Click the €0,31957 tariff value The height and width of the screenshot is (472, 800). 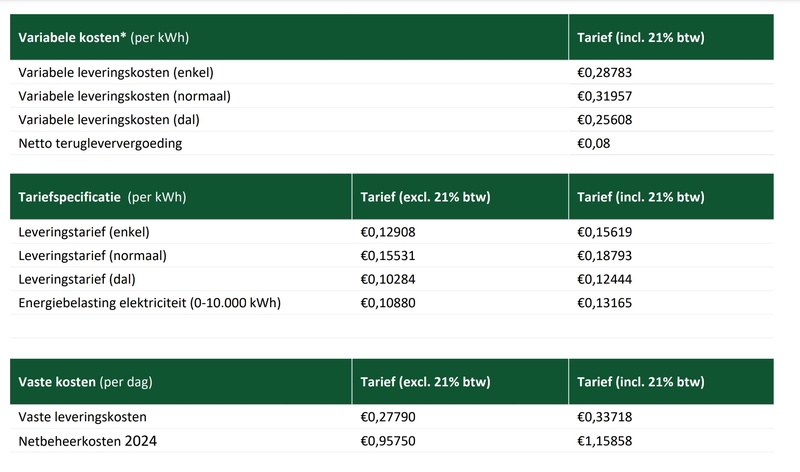pyautogui.click(x=605, y=96)
